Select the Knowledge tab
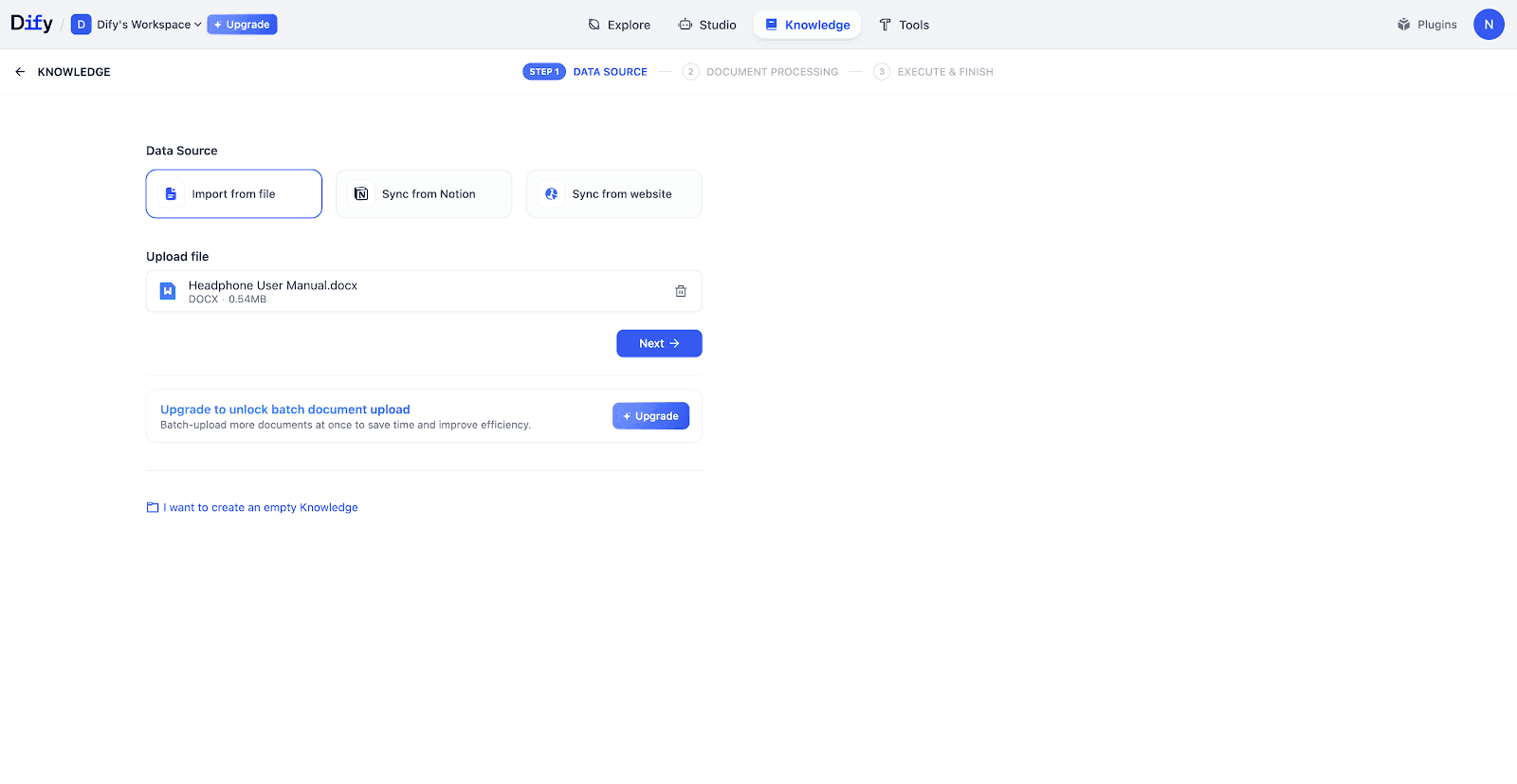1517x784 pixels. (x=808, y=25)
